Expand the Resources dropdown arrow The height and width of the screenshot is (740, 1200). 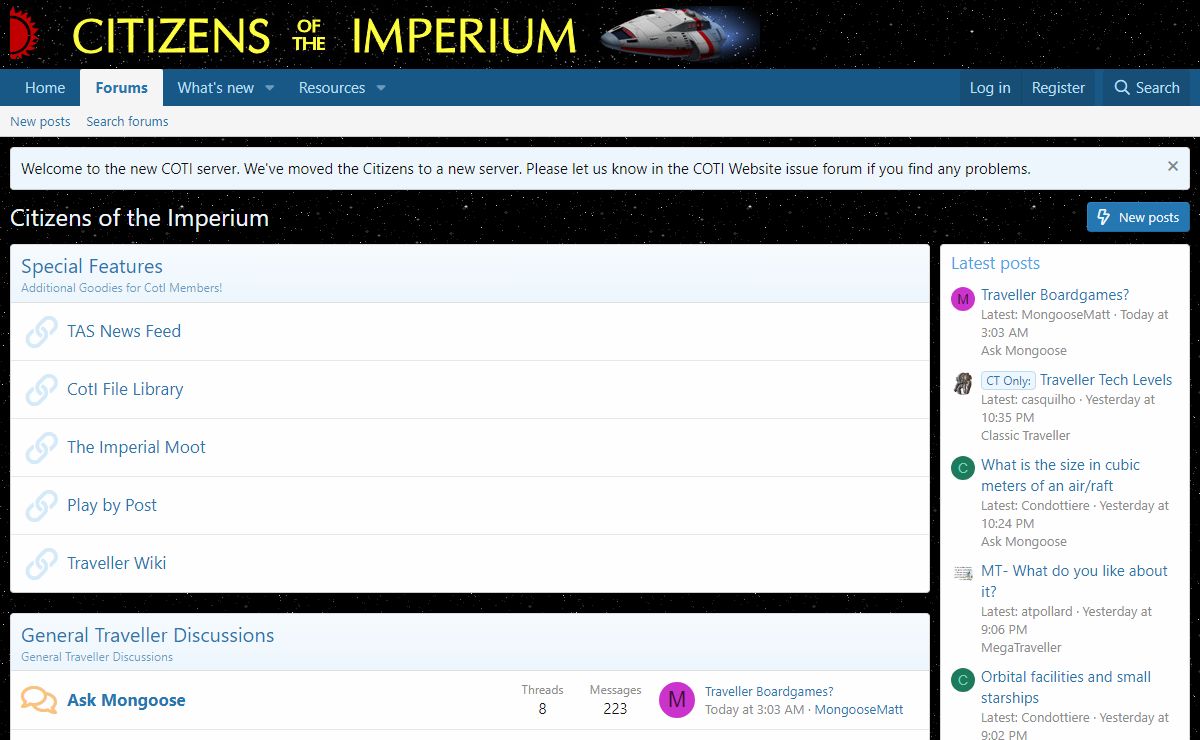[381, 88]
